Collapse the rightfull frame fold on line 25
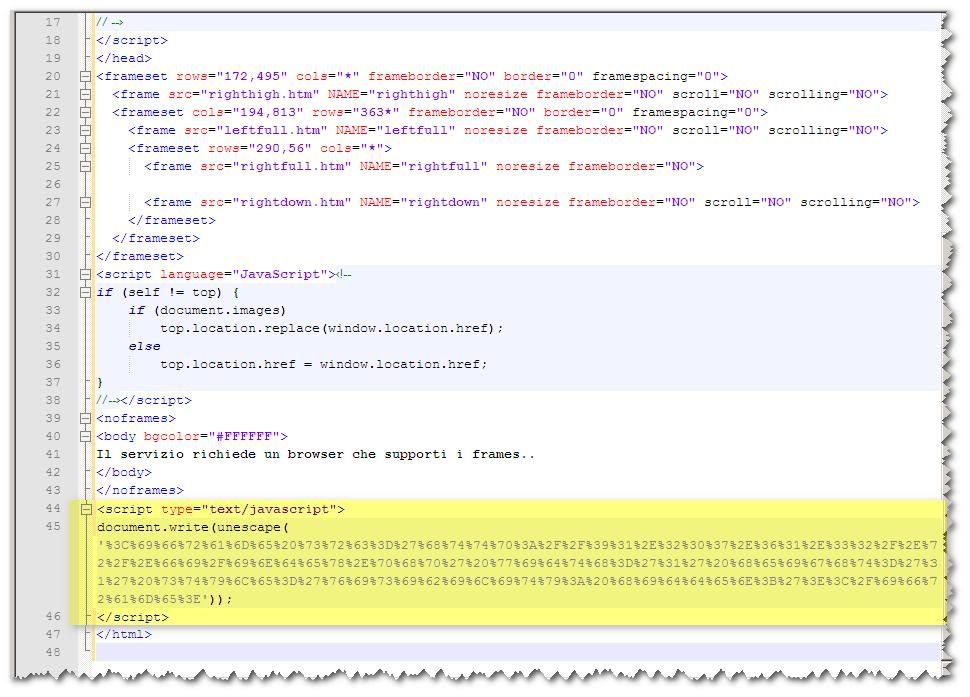This screenshot has width=970, height=697. tap(86, 166)
